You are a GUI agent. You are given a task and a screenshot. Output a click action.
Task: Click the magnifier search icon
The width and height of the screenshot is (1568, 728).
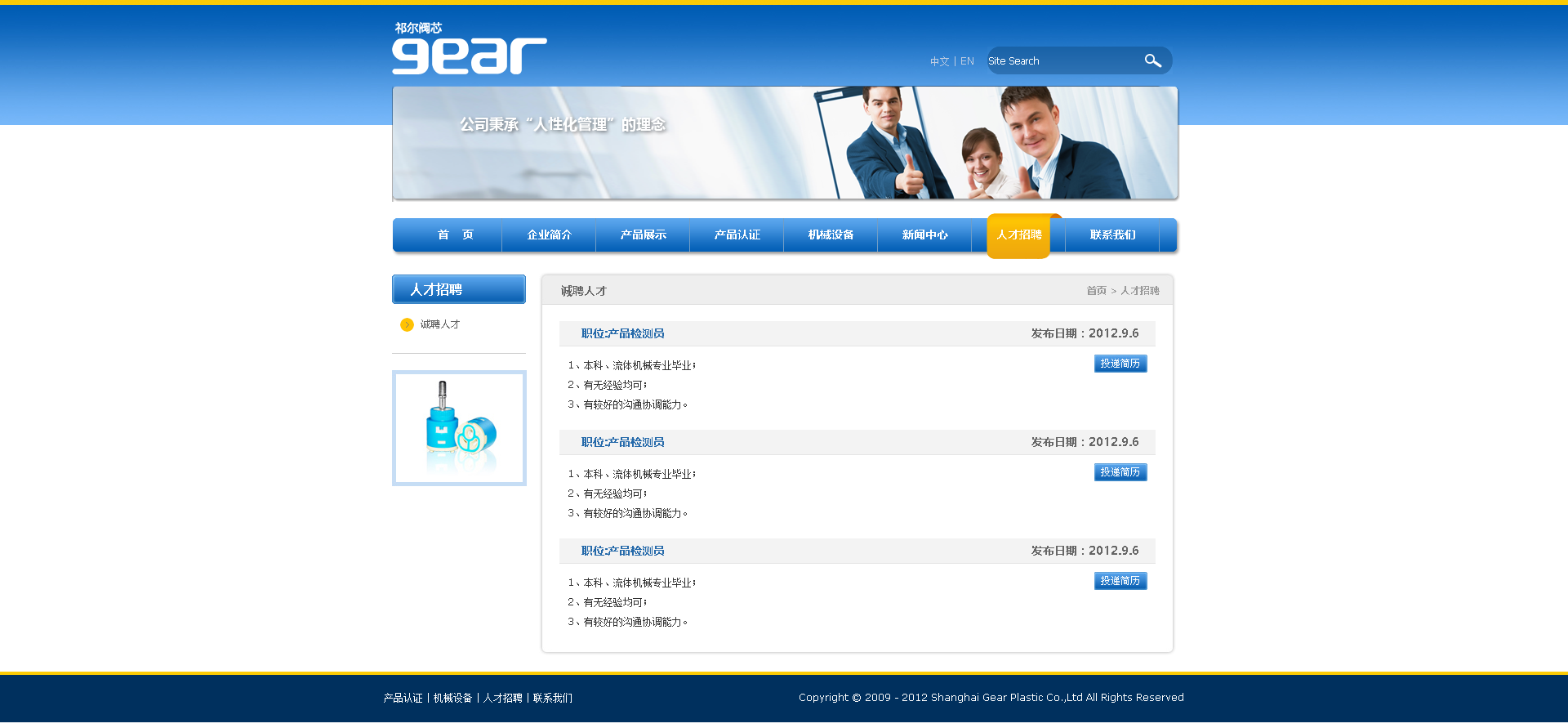[x=1152, y=61]
